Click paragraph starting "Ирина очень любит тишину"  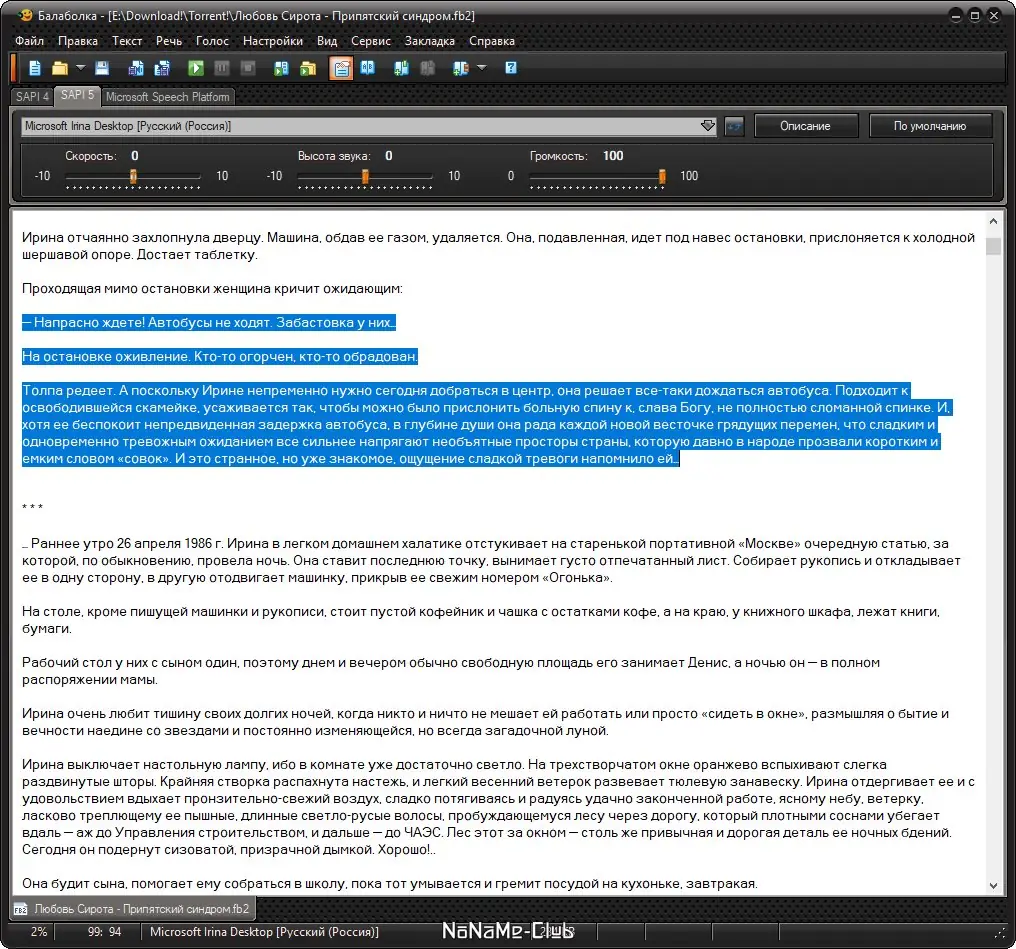point(485,722)
